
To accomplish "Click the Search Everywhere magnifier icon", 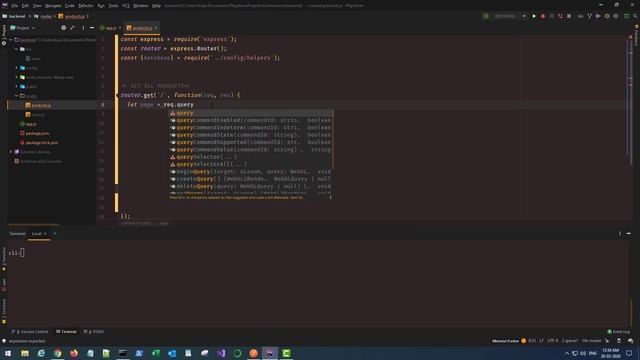I will point(635,16).
